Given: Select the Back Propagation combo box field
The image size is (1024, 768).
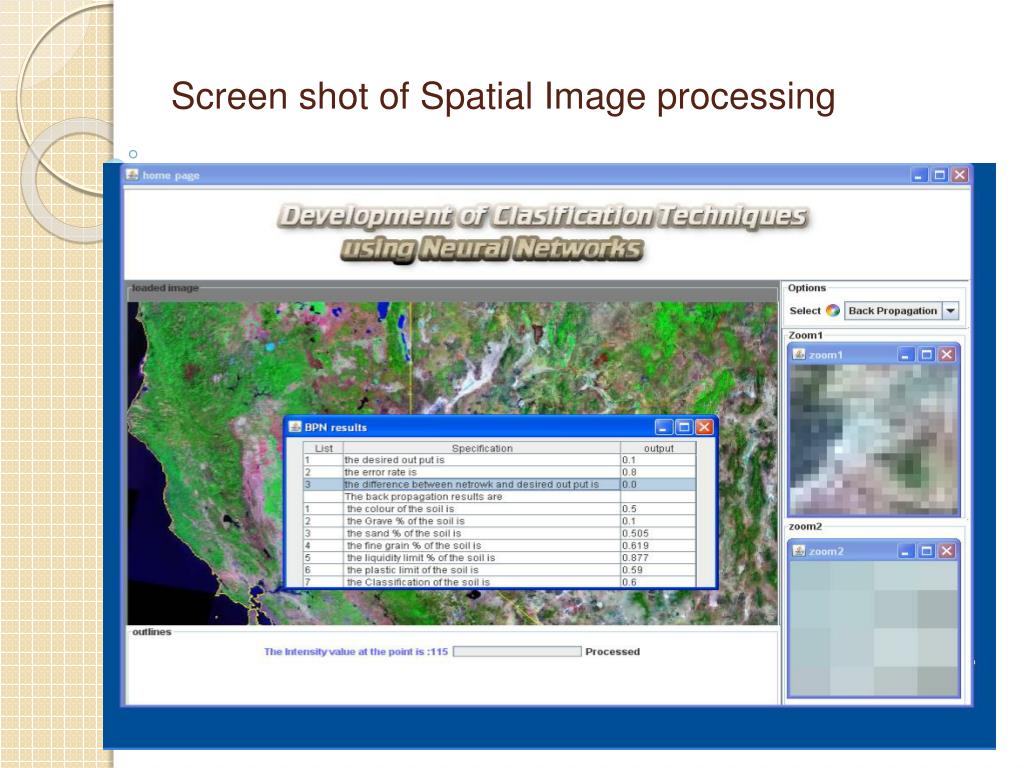Looking at the screenshot, I should click(x=902, y=311).
